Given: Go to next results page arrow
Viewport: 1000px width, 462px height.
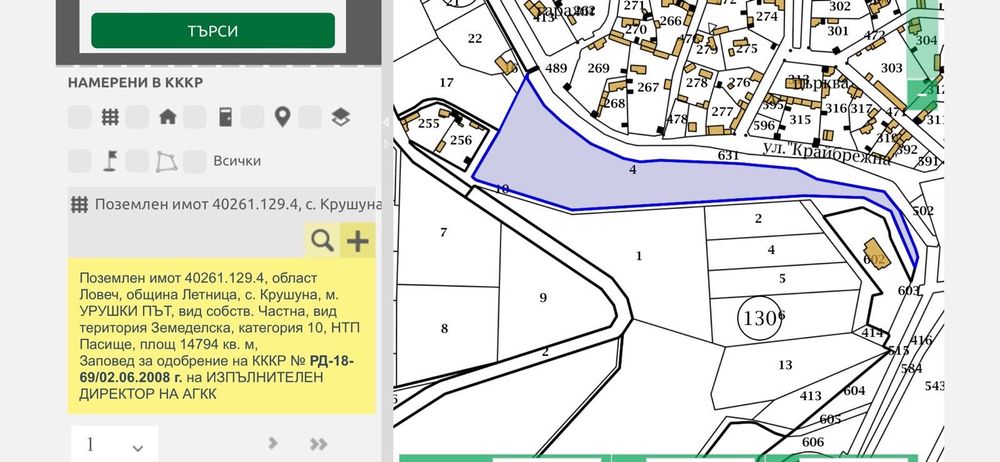Looking at the screenshot, I should (273, 443).
